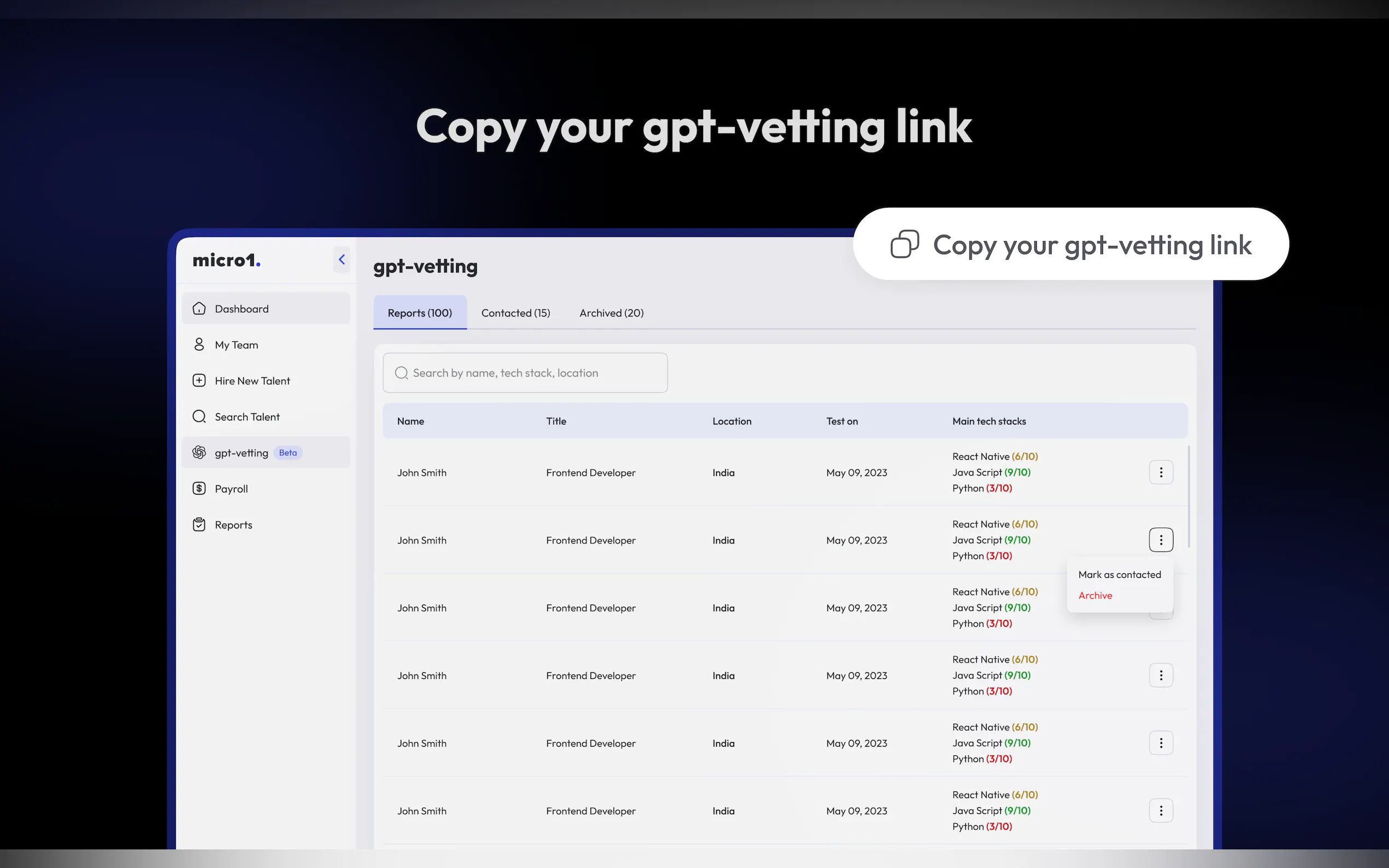Open three-dot menu on fifth row
The image size is (1389, 868).
pyautogui.click(x=1160, y=743)
